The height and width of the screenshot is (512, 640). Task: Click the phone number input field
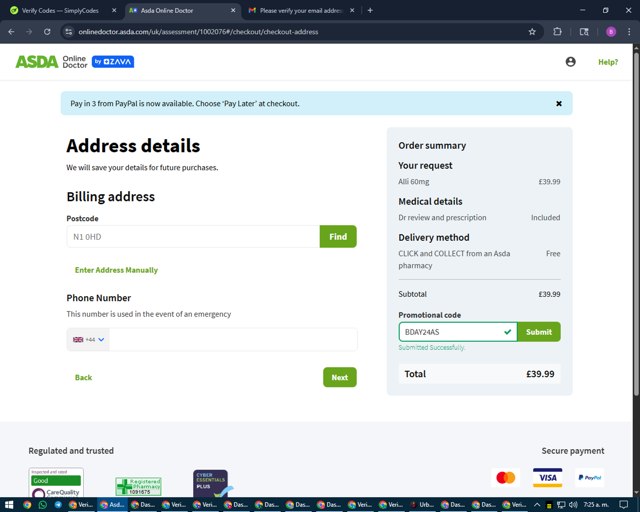(233, 339)
